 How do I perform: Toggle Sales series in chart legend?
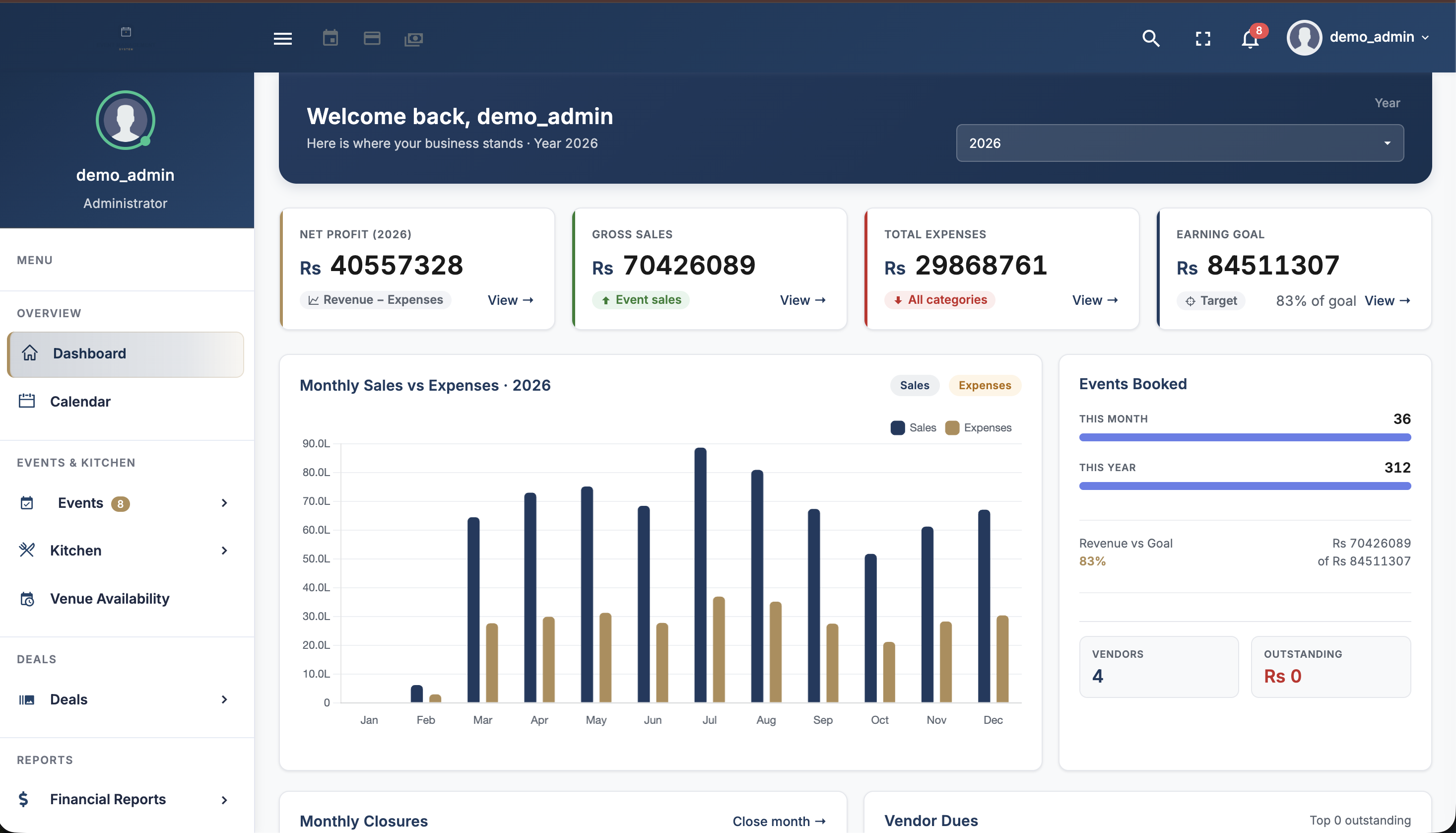point(913,427)
